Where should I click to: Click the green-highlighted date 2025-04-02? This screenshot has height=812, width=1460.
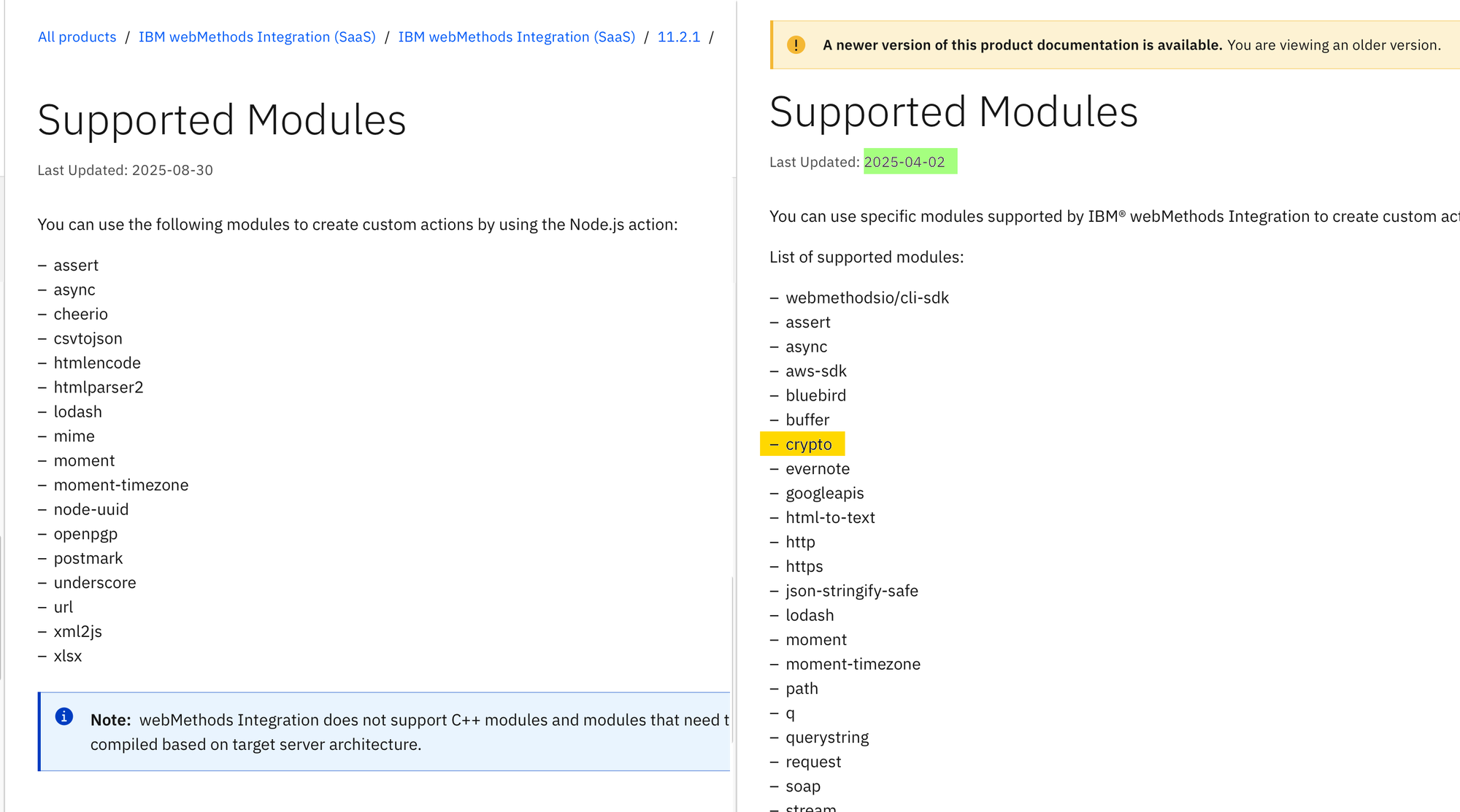(904, 162)
